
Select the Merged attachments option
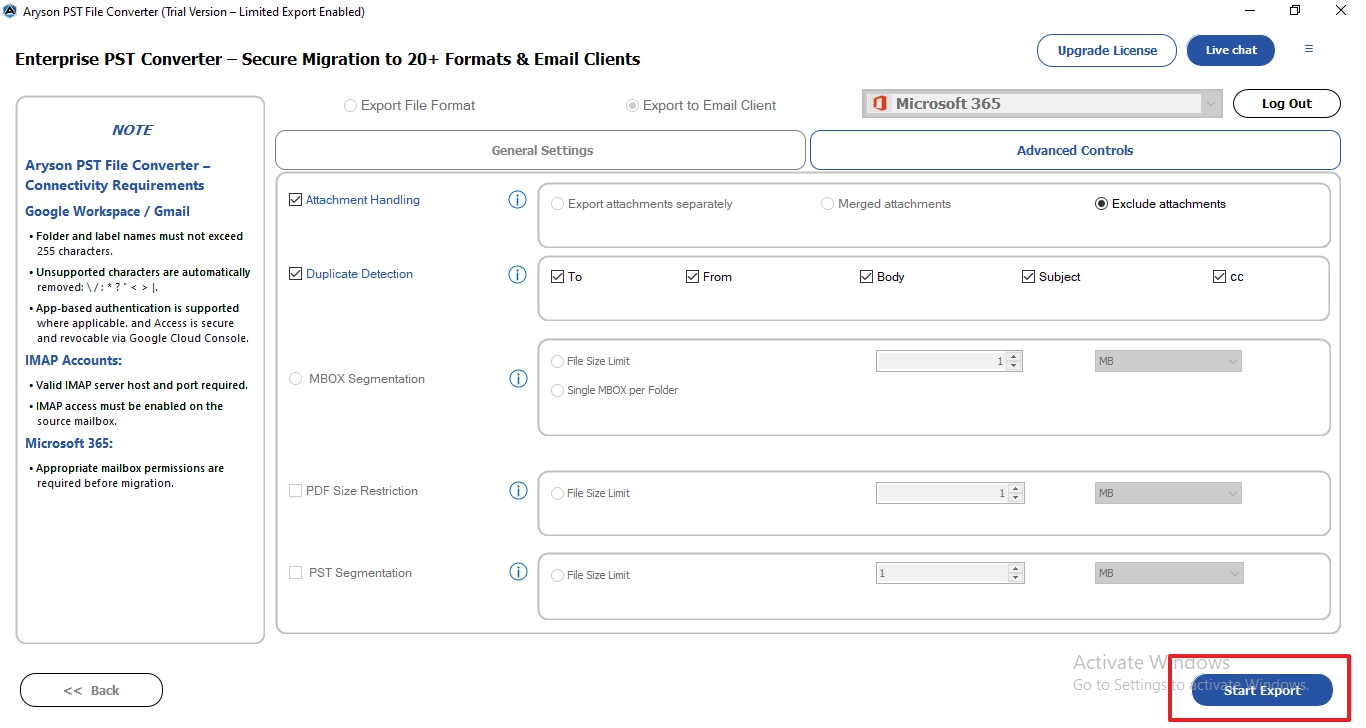(x=827, y=204)
